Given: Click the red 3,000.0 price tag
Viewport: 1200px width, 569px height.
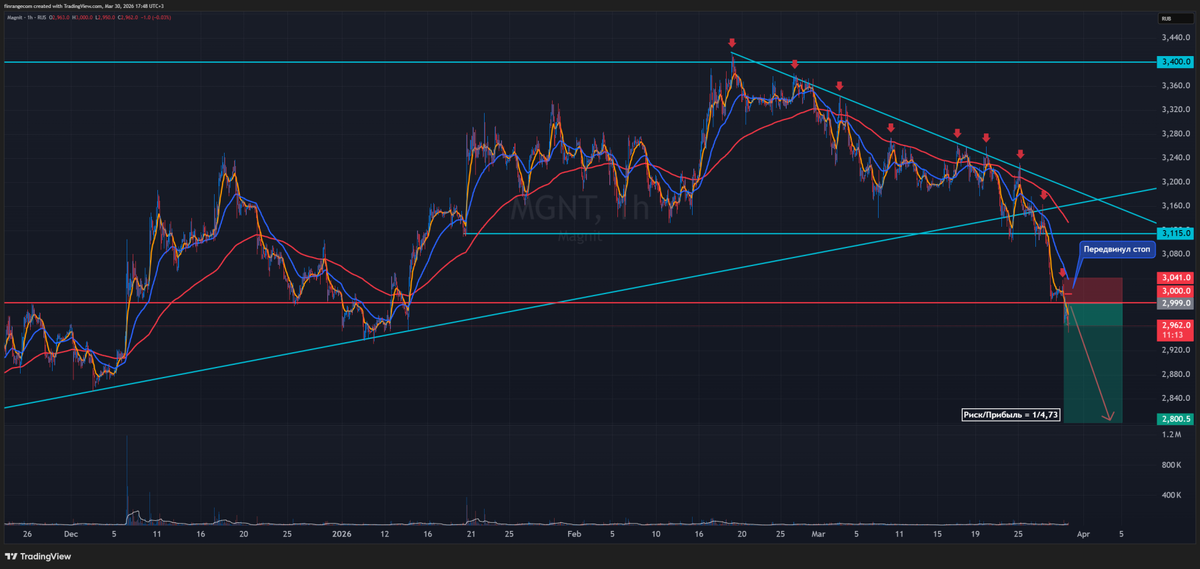Looking at the screenshot, I should (x=1173, y=289).
